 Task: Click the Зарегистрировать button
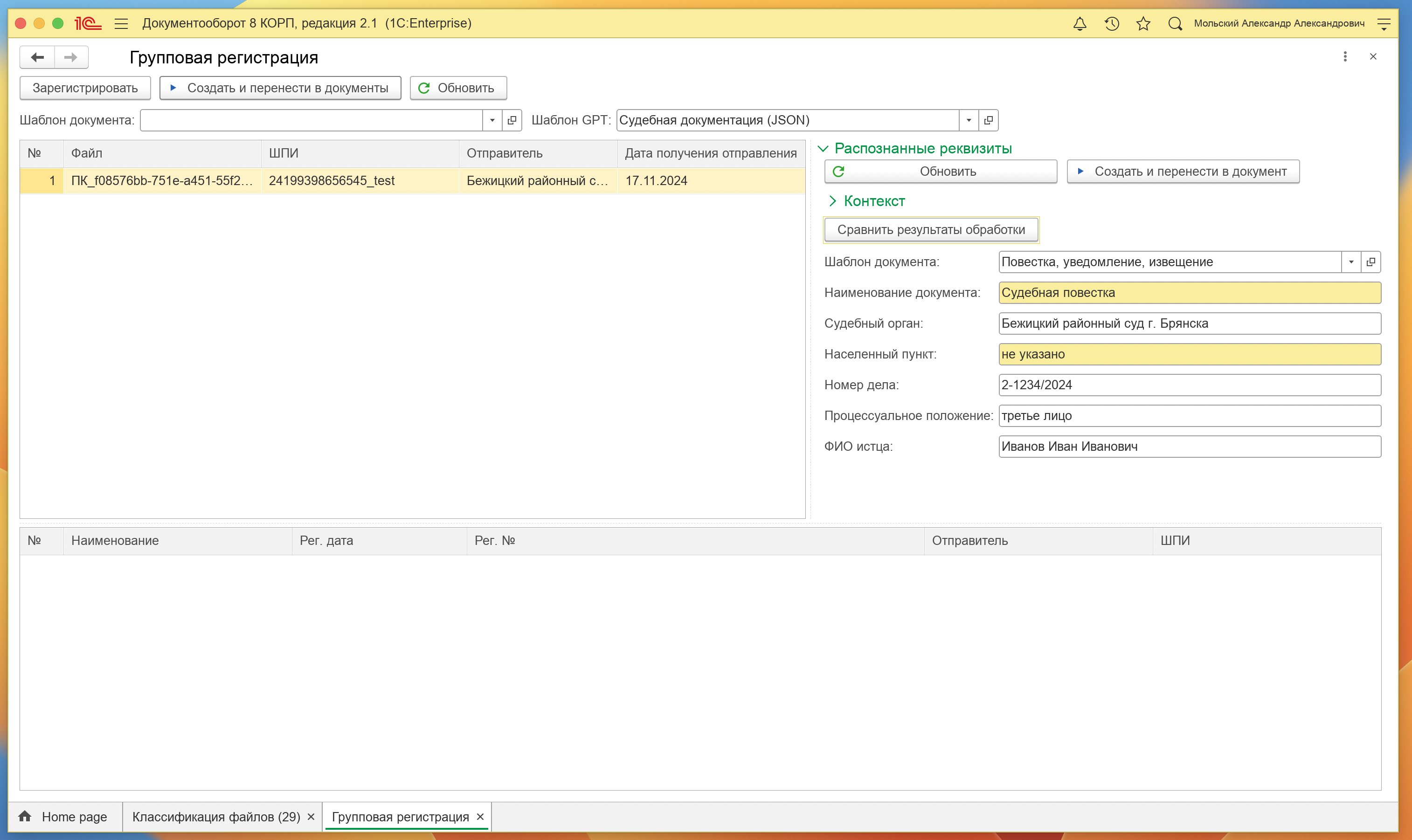point(85,88)
